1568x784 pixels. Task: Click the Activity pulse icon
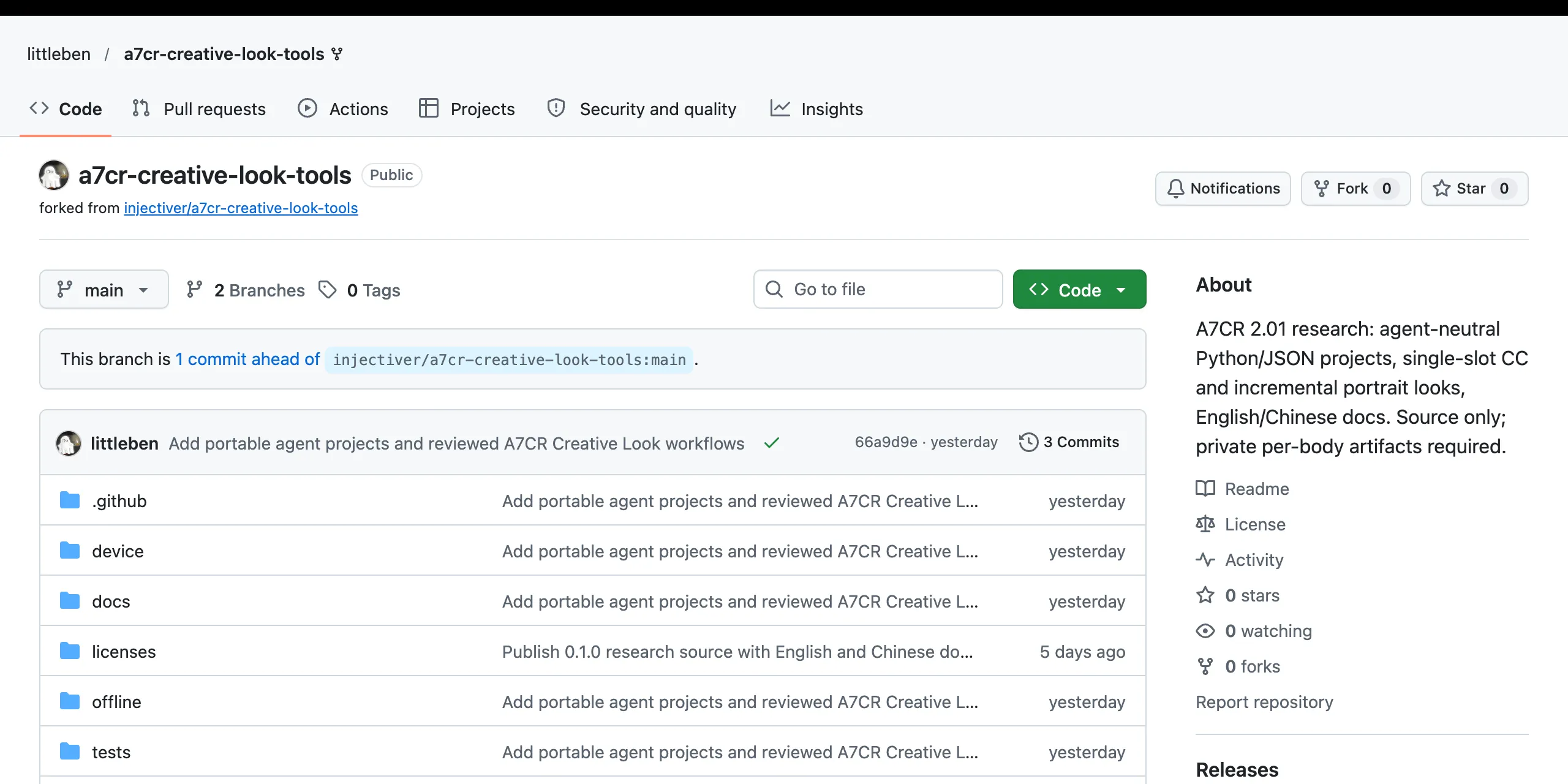click(x=1205, y=560)
